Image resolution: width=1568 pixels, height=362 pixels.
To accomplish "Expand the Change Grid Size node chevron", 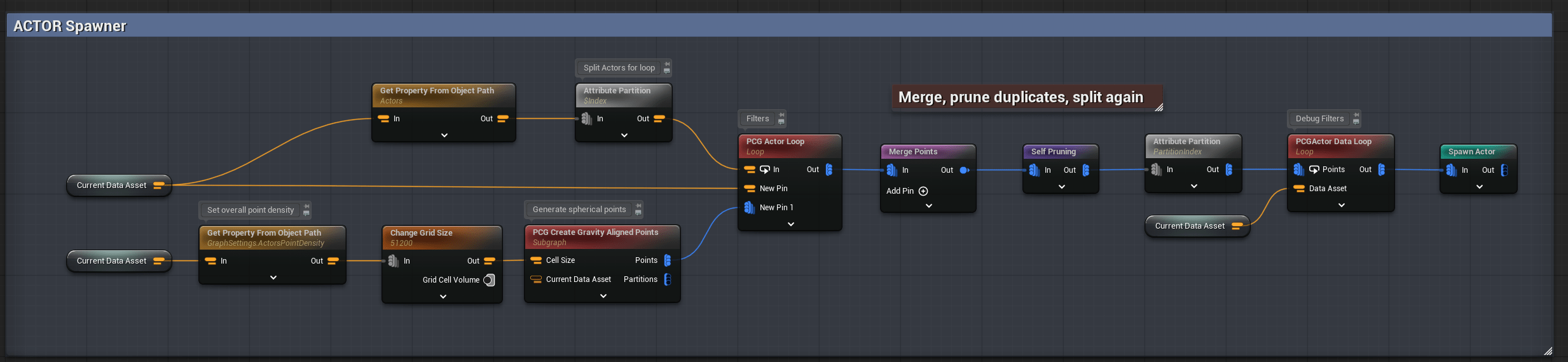I will pos(443,297).
